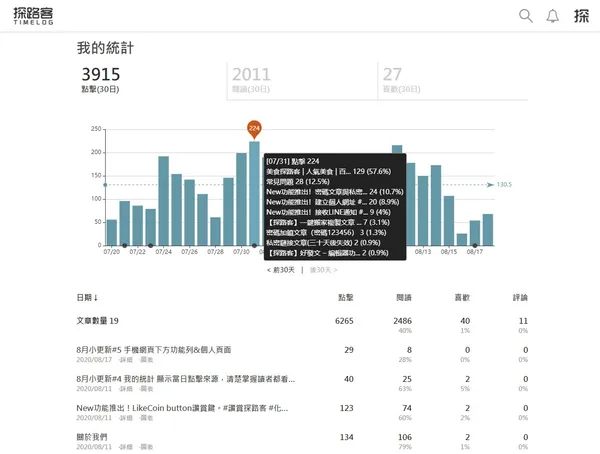Open notifications with the bell icon

[552, 16]
